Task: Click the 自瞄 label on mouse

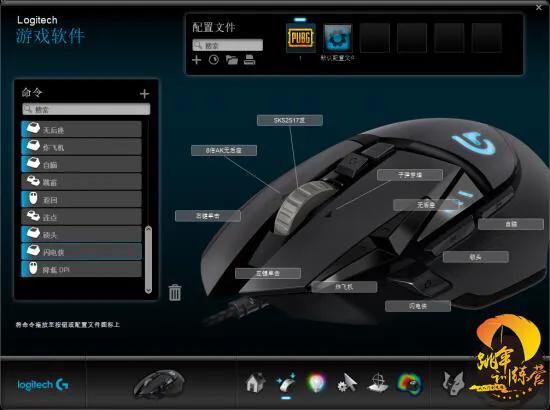Action: pos(511,224)
